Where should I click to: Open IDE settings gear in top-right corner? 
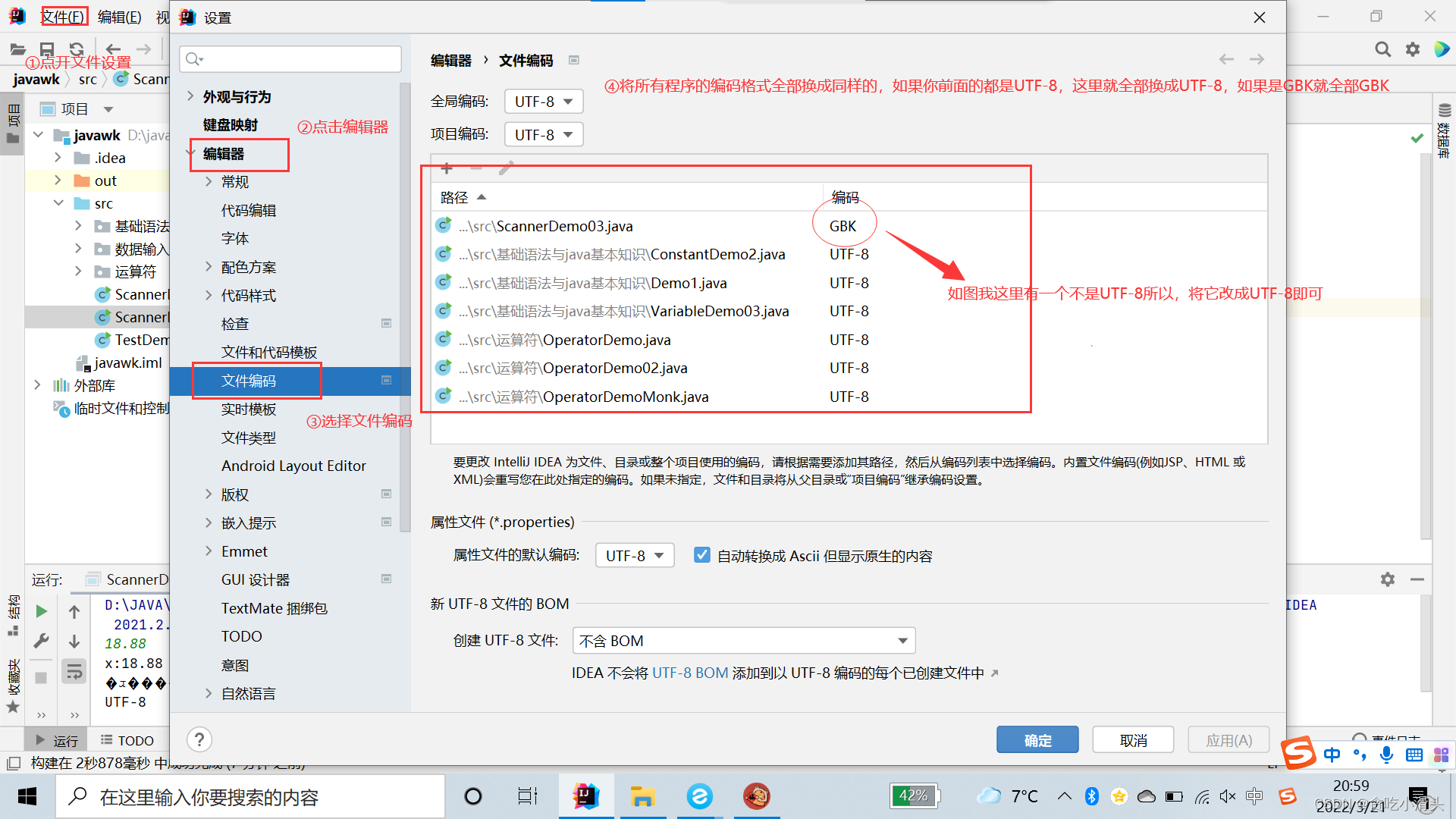[1413, 49]
